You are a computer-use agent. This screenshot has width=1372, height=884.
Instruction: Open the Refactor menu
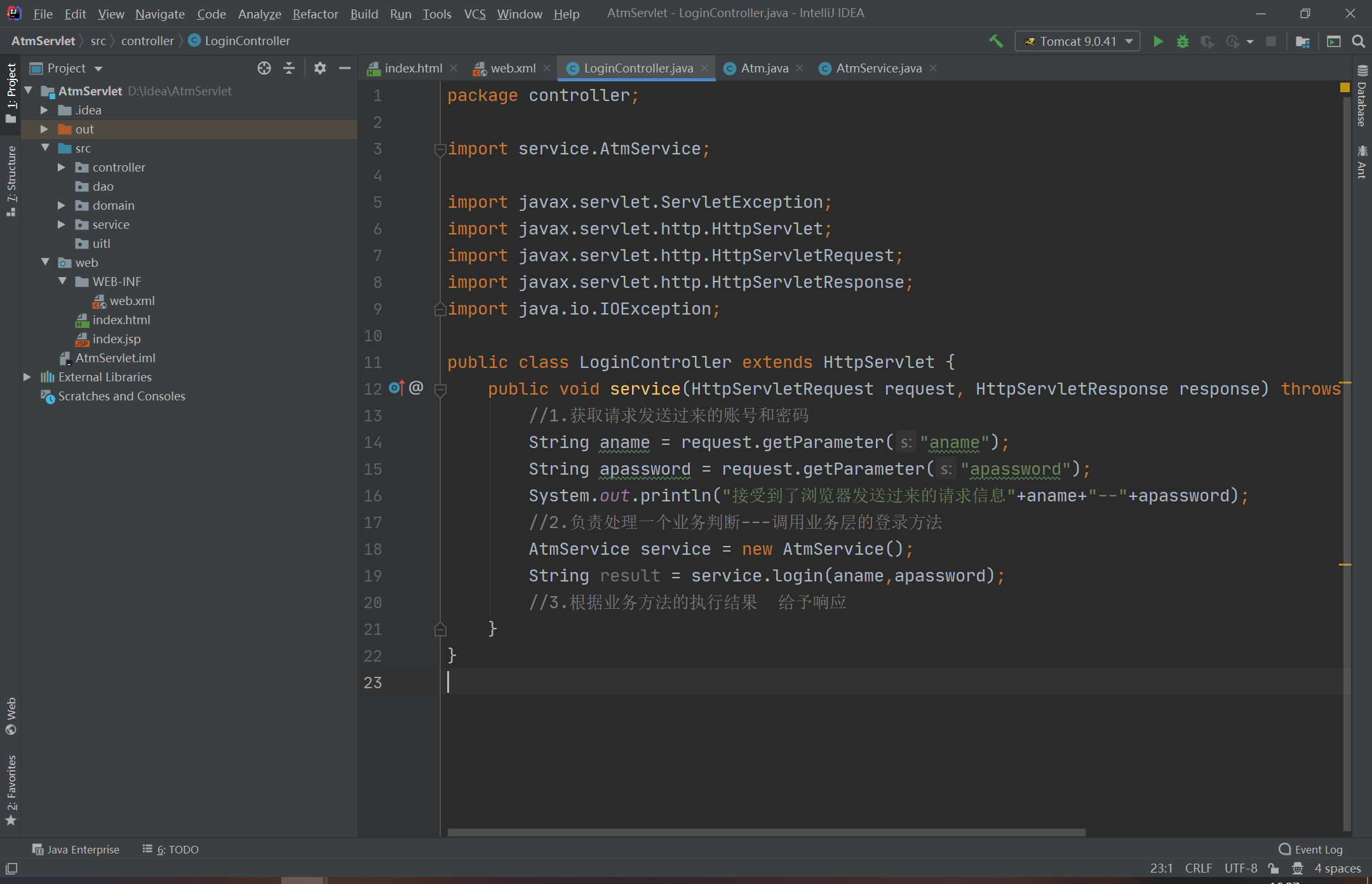(x=315, y=13)
